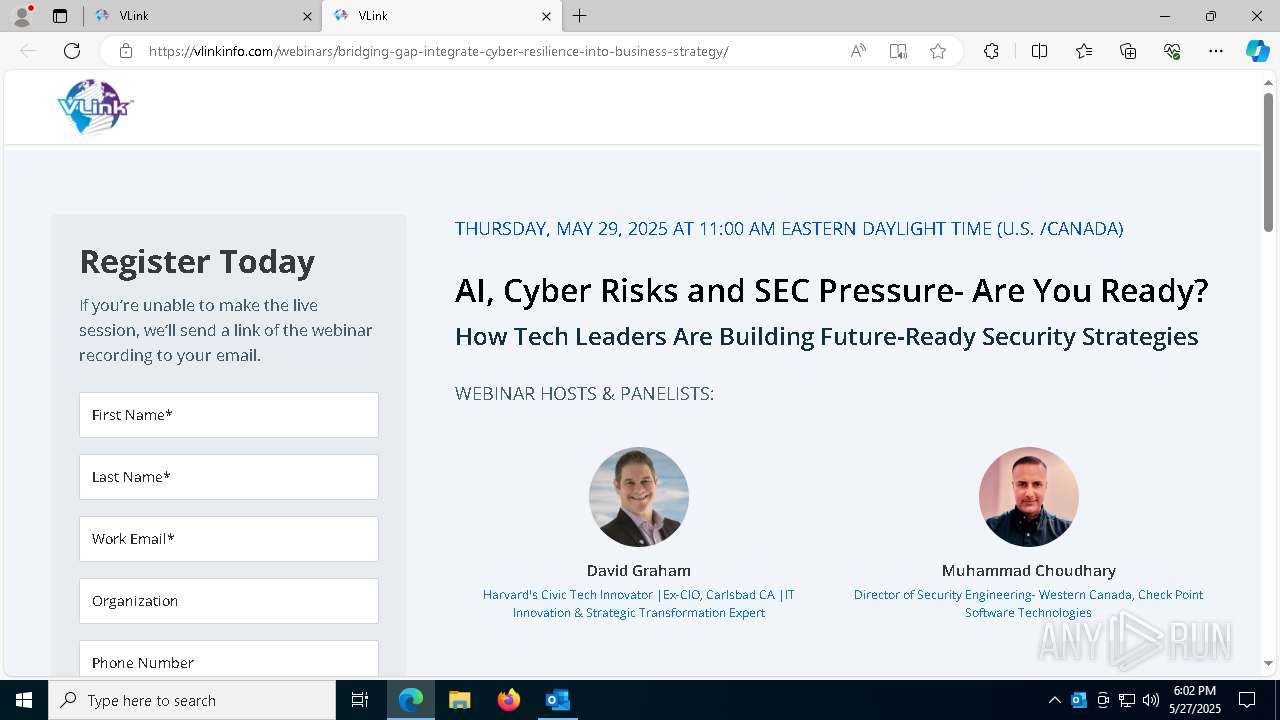1280x720 pixels.
Task: Open a new browser tab
Action: coord(580,16)
